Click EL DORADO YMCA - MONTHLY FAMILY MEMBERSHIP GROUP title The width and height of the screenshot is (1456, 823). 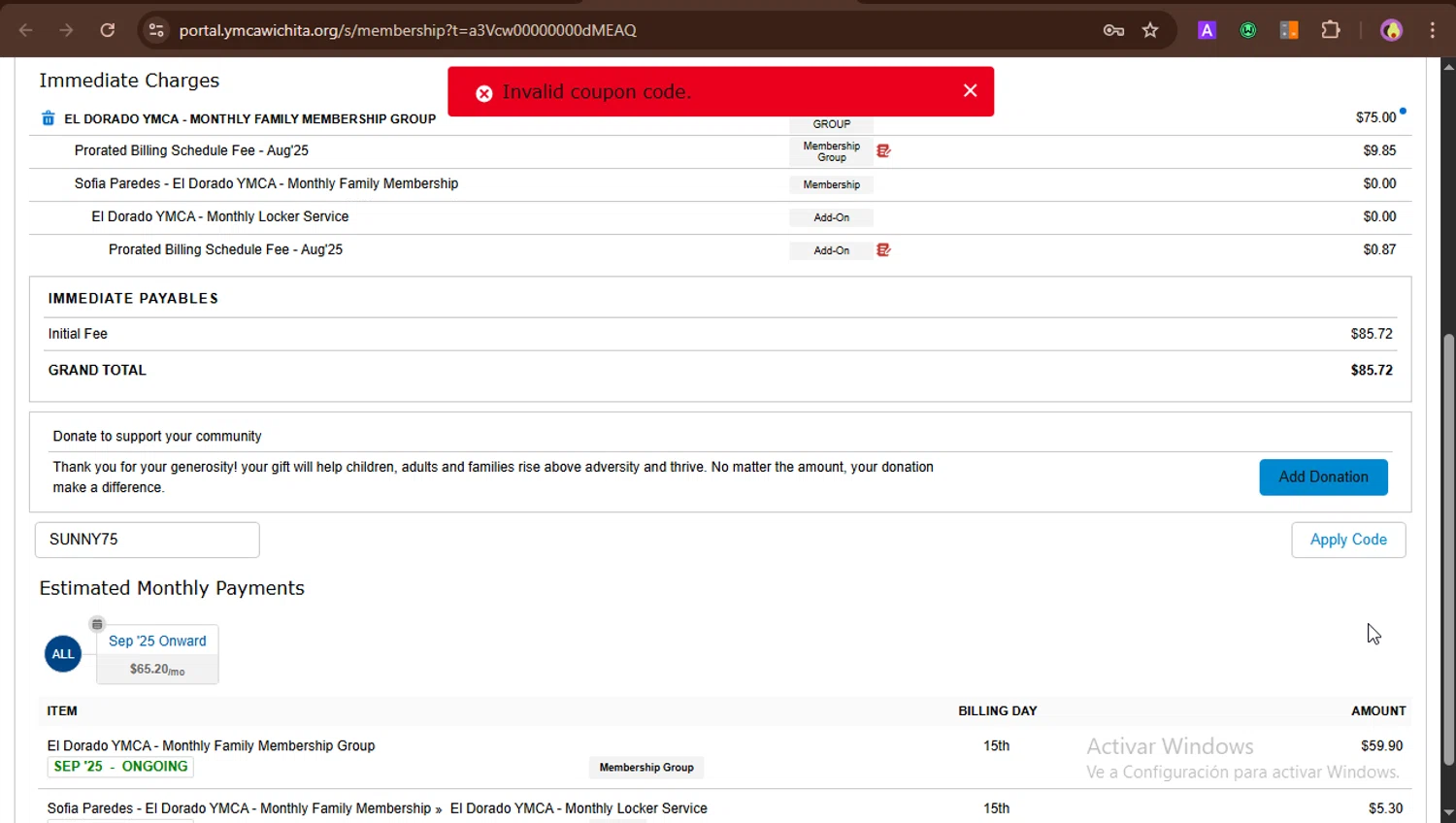coord(250,118)
